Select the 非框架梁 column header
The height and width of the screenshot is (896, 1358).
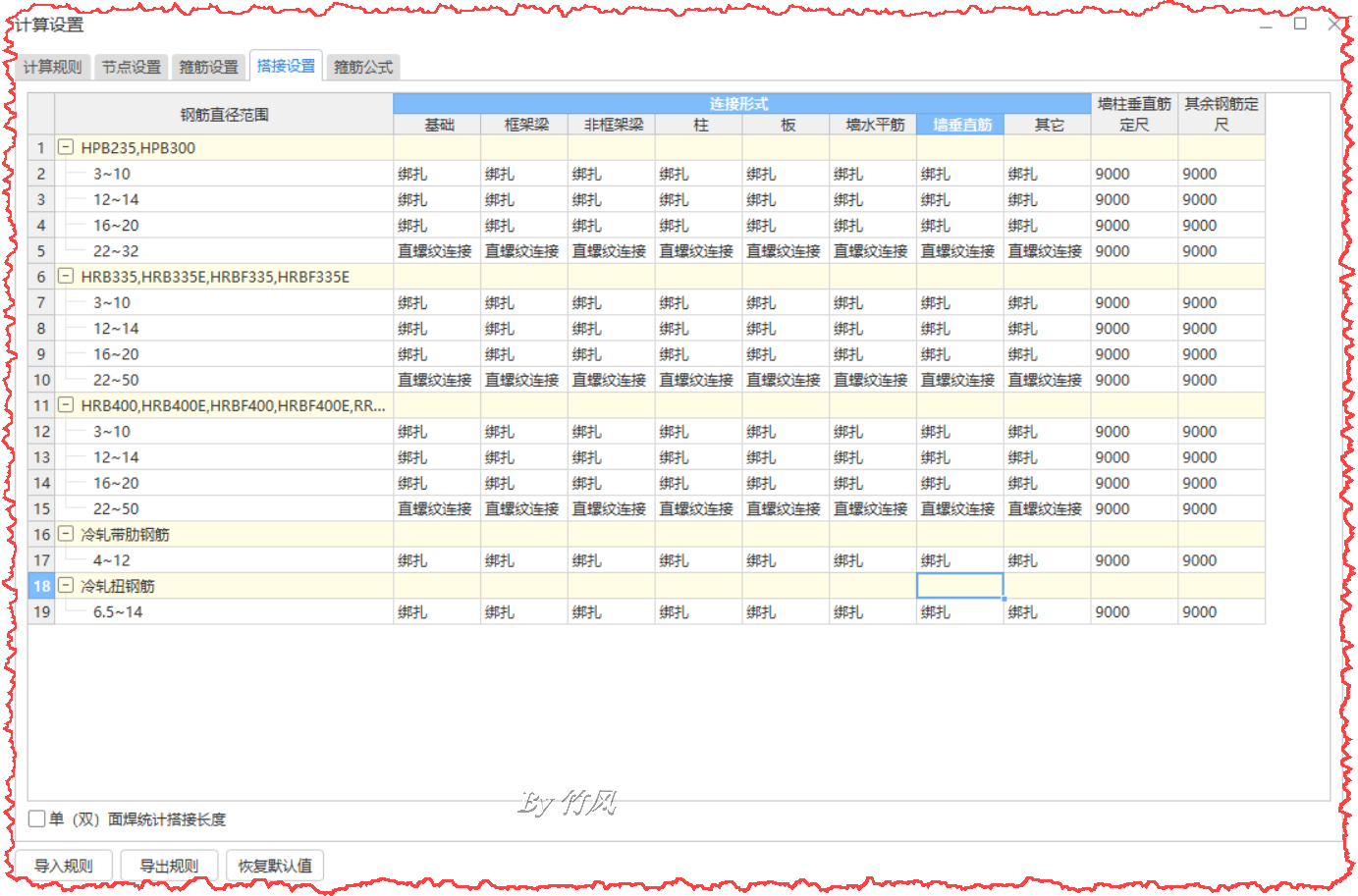click(x=613, y=125)
